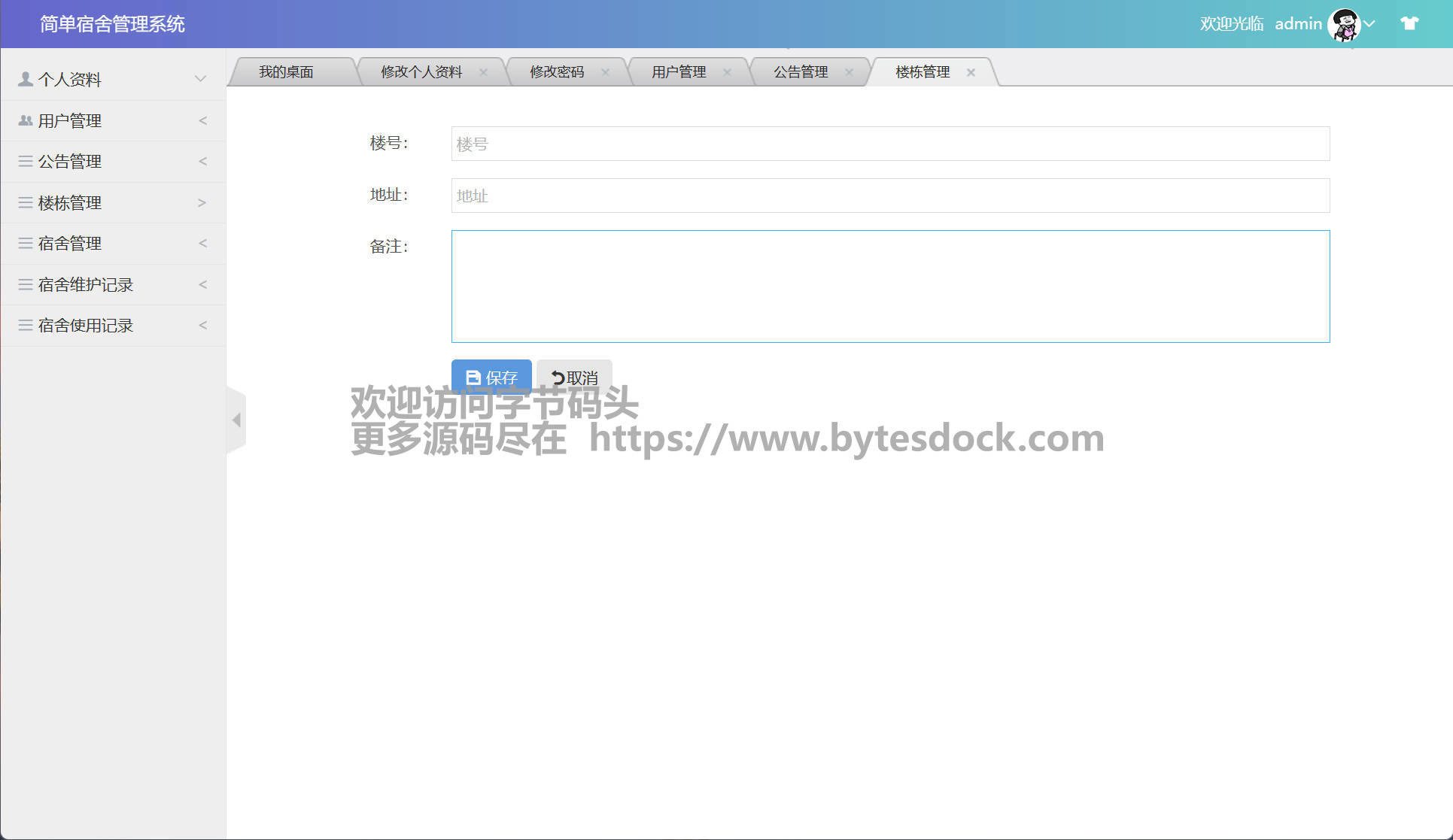Open the admin dropdown arrow
The image size is (1453, 840).
(1370, 23)
